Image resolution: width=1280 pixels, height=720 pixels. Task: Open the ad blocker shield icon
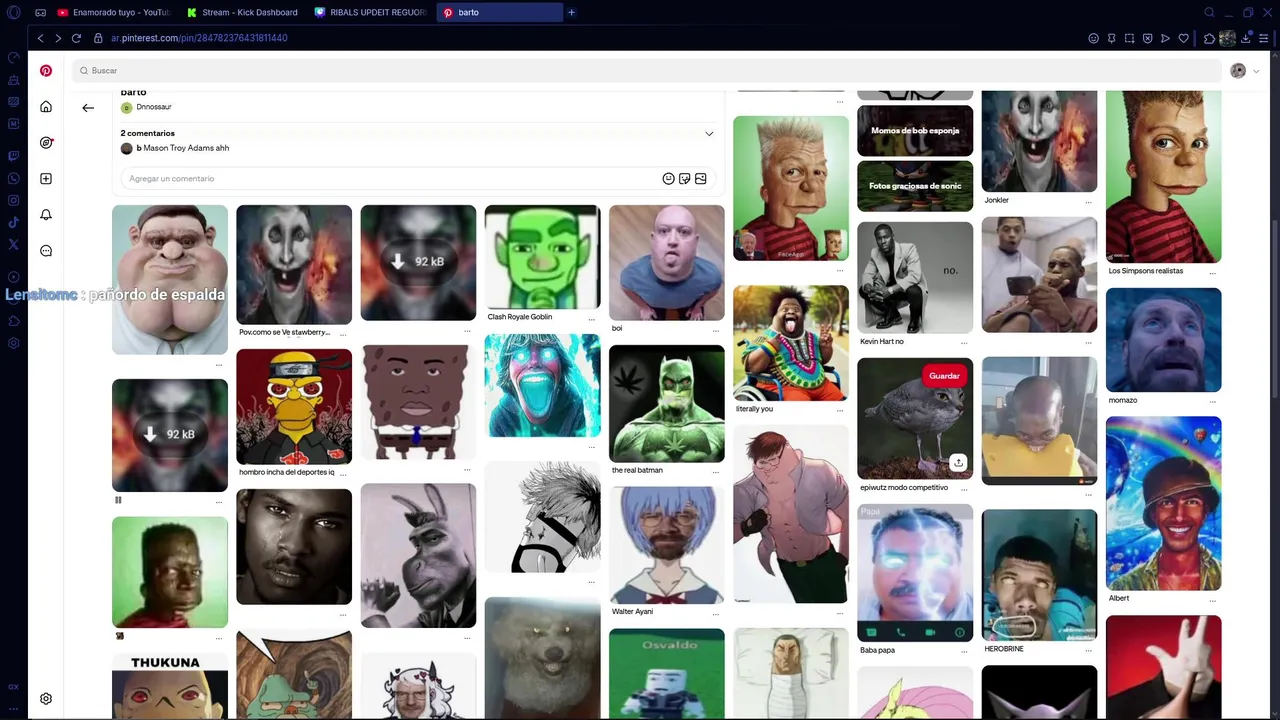(x=1147, y=38)
